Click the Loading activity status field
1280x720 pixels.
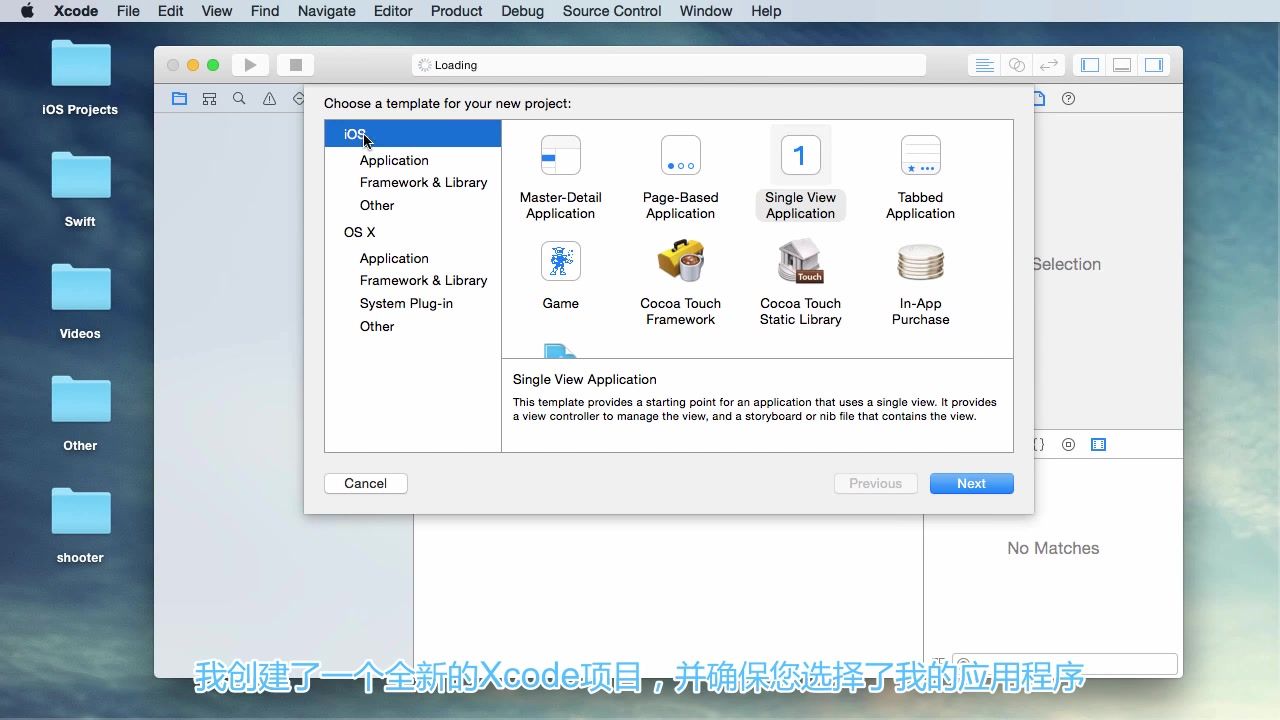tap(669, 65)
